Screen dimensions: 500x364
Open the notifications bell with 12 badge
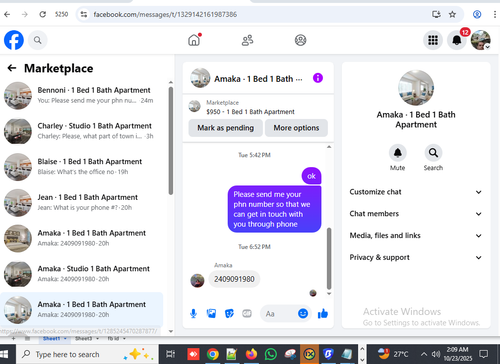[457, 40]
